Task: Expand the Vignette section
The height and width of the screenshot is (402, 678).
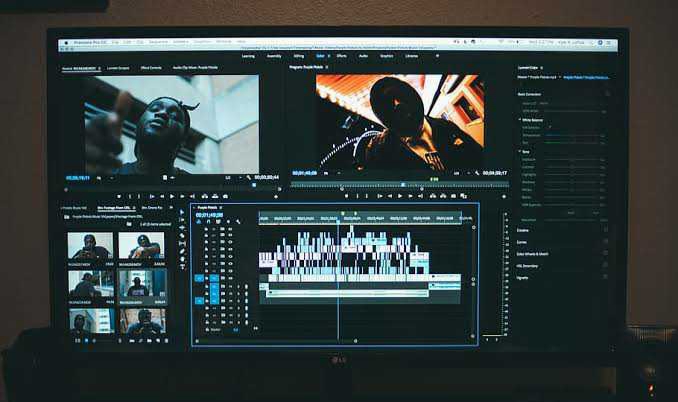Action: click(522, 278)
